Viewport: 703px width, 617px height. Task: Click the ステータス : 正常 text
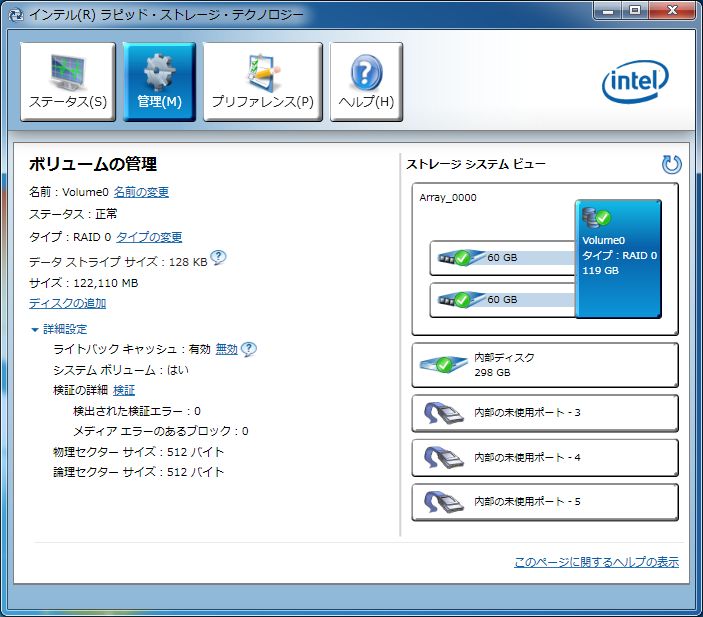[x=73, y=214]
